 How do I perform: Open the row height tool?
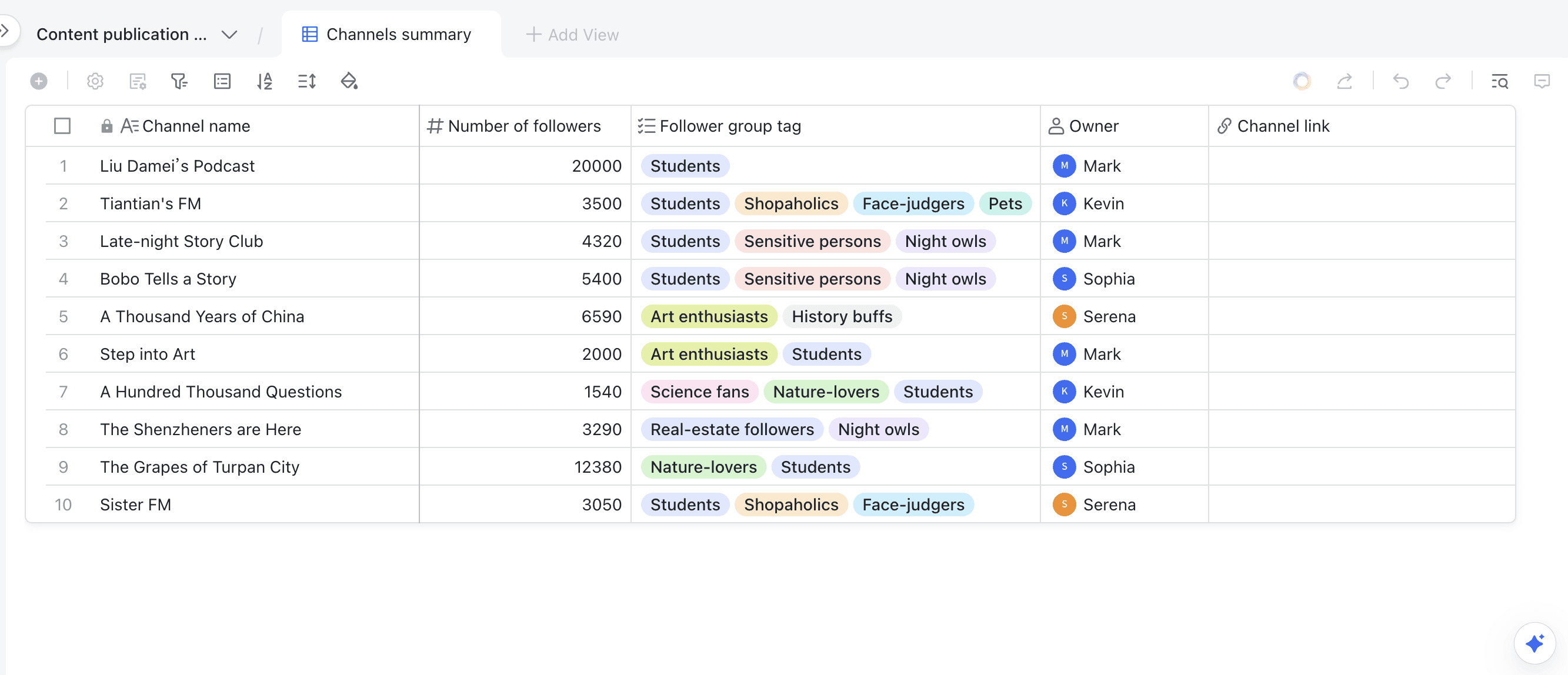click(307, 81)
